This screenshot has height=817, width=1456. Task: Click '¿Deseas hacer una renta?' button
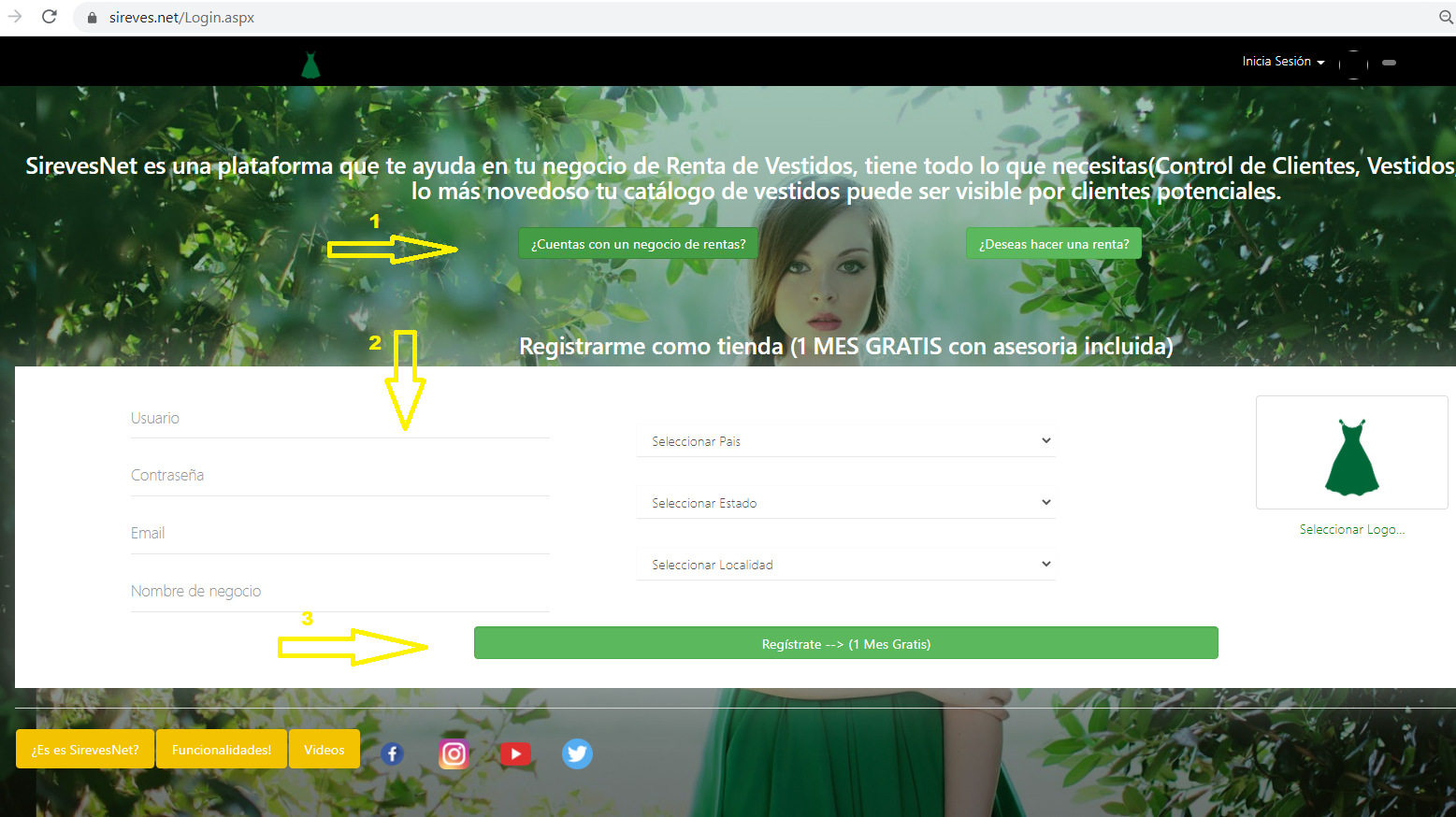point(1053,244)
